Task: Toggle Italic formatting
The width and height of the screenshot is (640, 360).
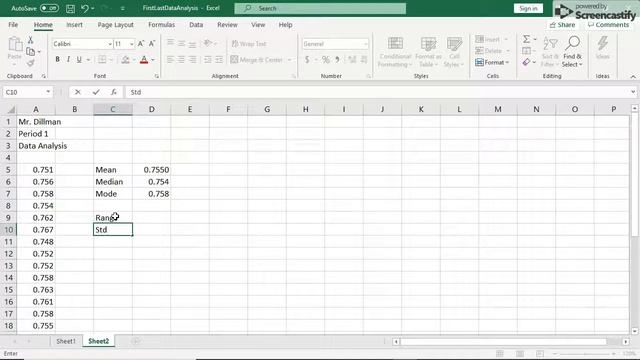Action: pyautogui.click(x=68, y=60)
